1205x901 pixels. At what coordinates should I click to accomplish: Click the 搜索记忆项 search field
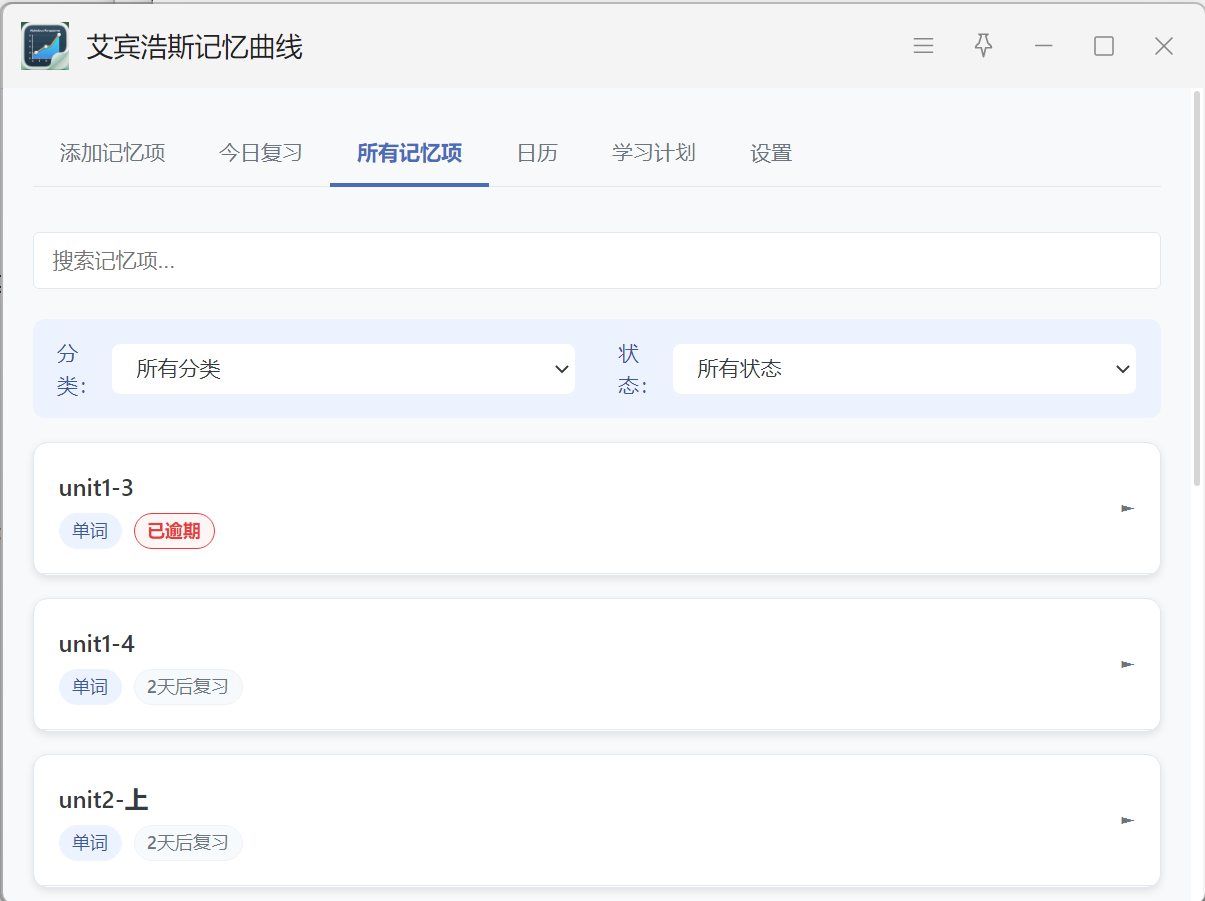[596, 261]
